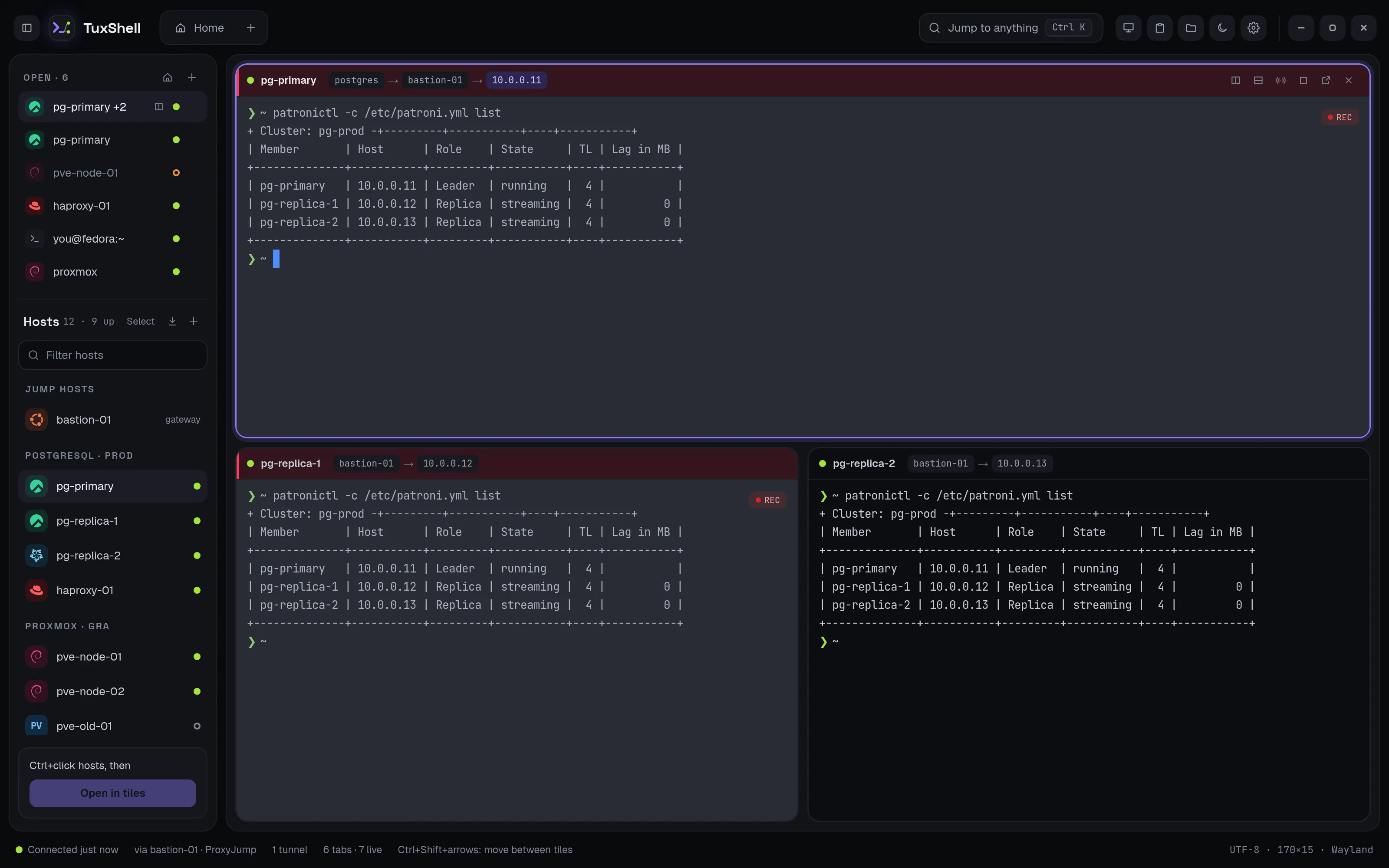Viewport: 1389px width, 868px height.
Task: Switch to the proxmox open session
Action: pyautogui.click(x=112, y=272)
